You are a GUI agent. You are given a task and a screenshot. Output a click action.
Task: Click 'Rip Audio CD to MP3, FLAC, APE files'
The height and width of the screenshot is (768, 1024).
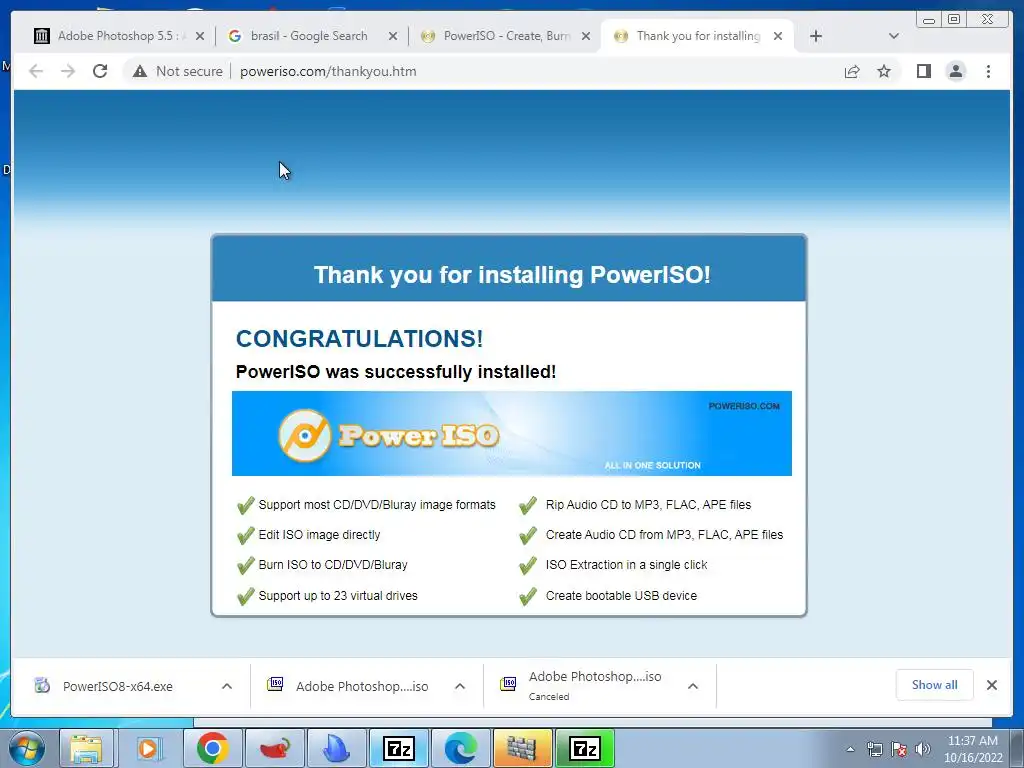[648, 505]
